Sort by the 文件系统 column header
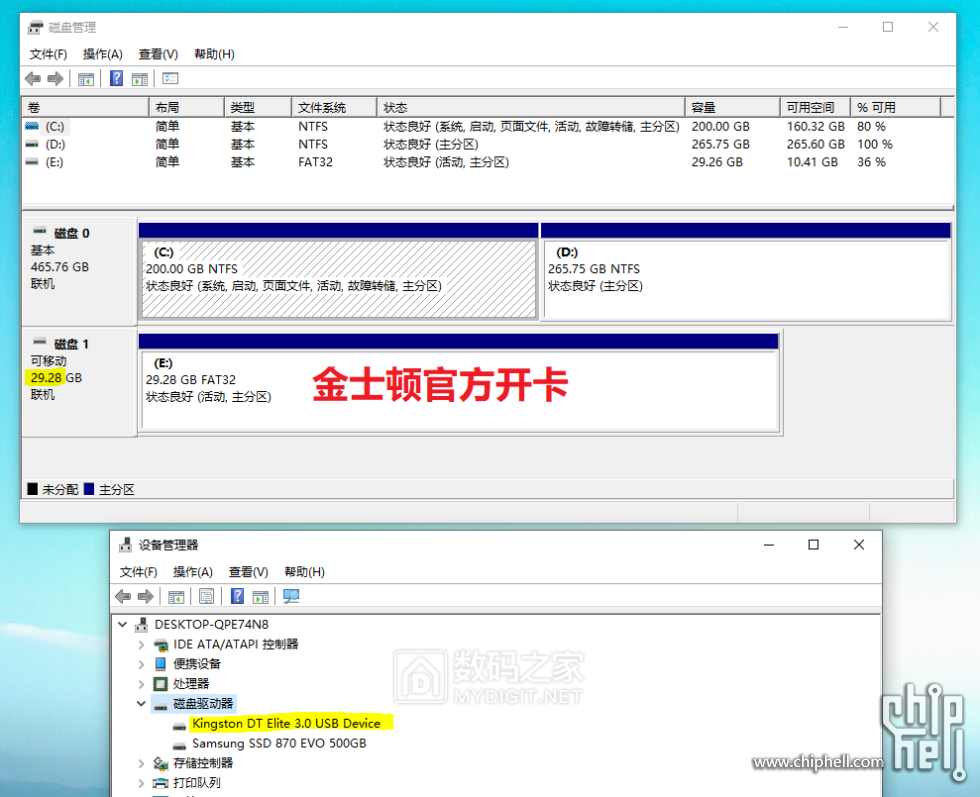The width and height of the screenshot is (980, 797). (x=334, y=108)
